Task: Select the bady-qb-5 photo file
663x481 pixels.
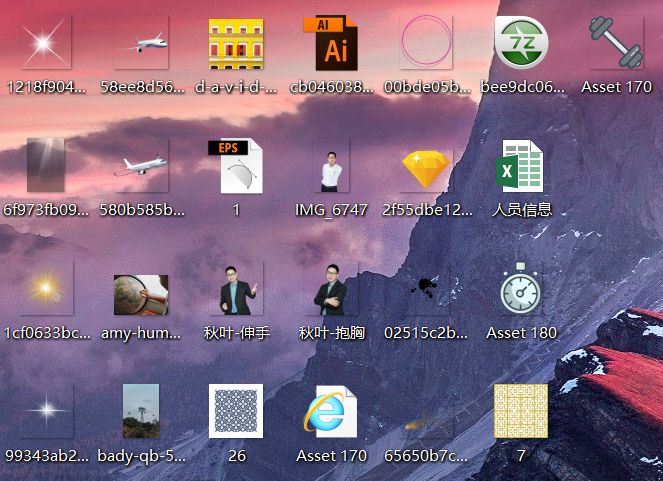Action: coord(141,412)
